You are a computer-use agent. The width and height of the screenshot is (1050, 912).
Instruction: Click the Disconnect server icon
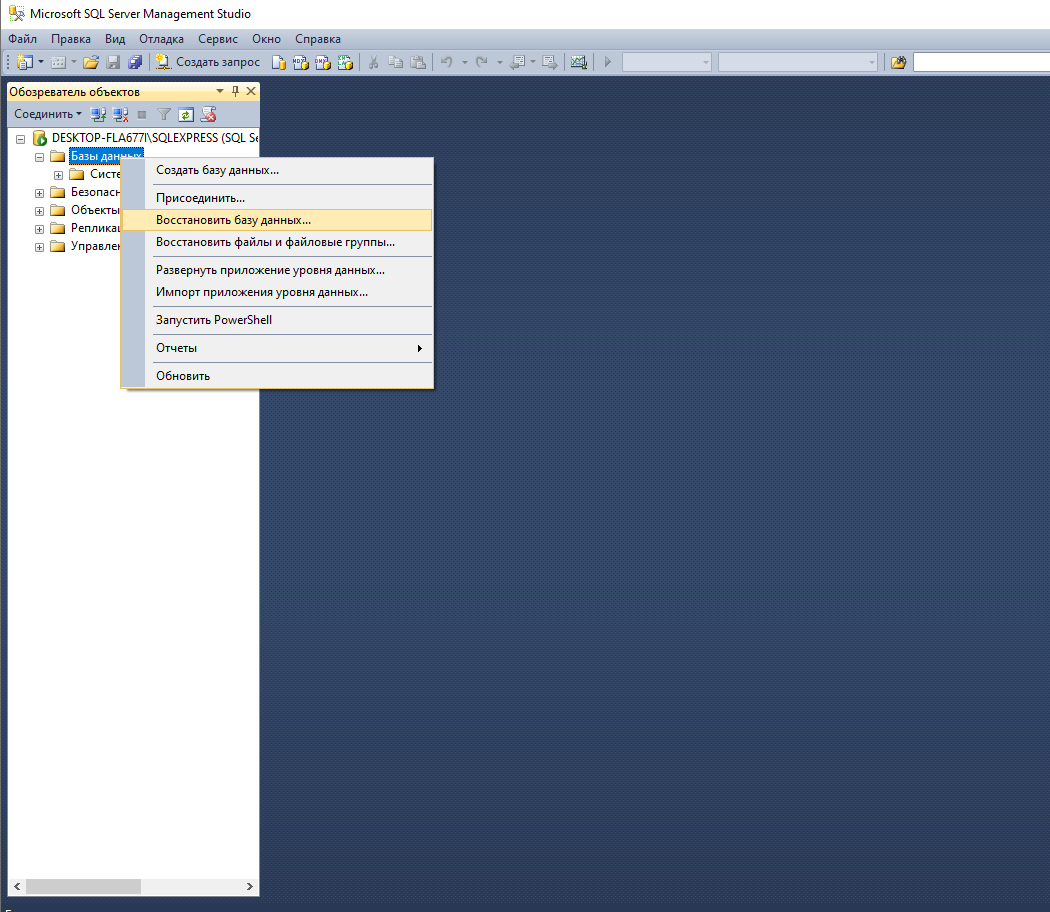click(121, 115)
